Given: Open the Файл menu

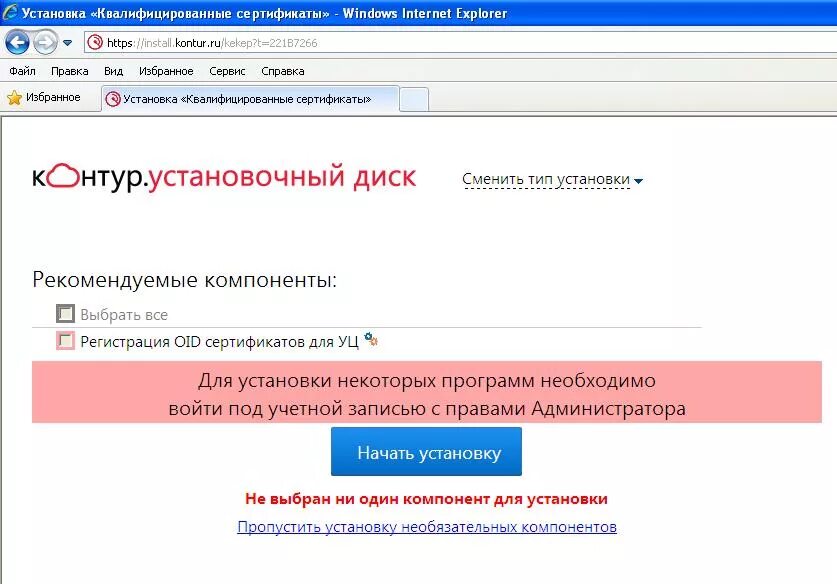Looking at the screenshot, I should pyautogui.click(x=22, y=71).
